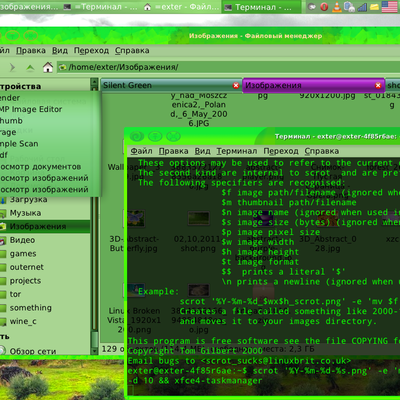
Task: Select 02.10.2011 shot.png thumbnail
Action: (x=199, y=219)
